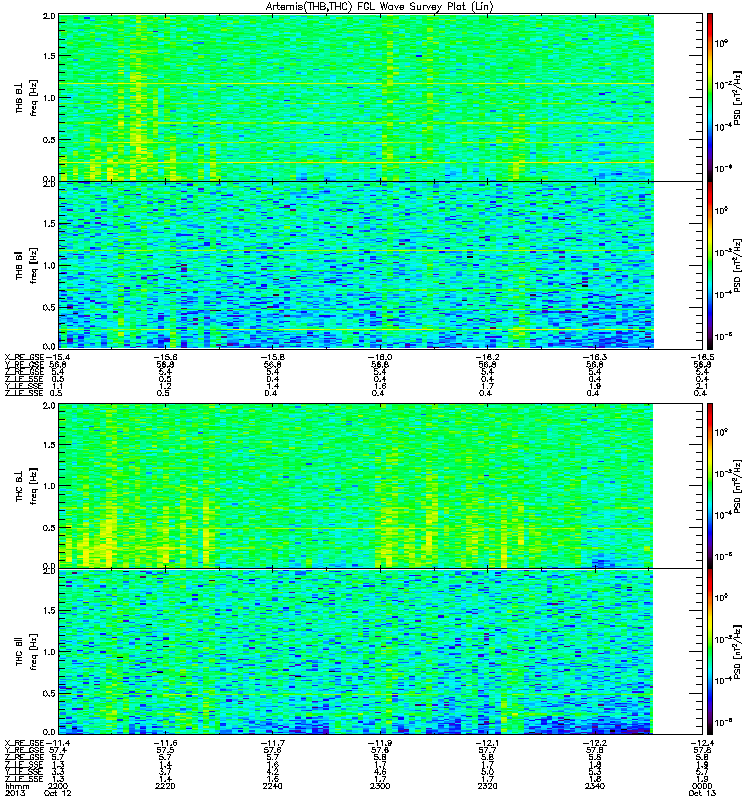
Task: Click the "2200" time label on the bottom axis
Action: click(58, 786)
